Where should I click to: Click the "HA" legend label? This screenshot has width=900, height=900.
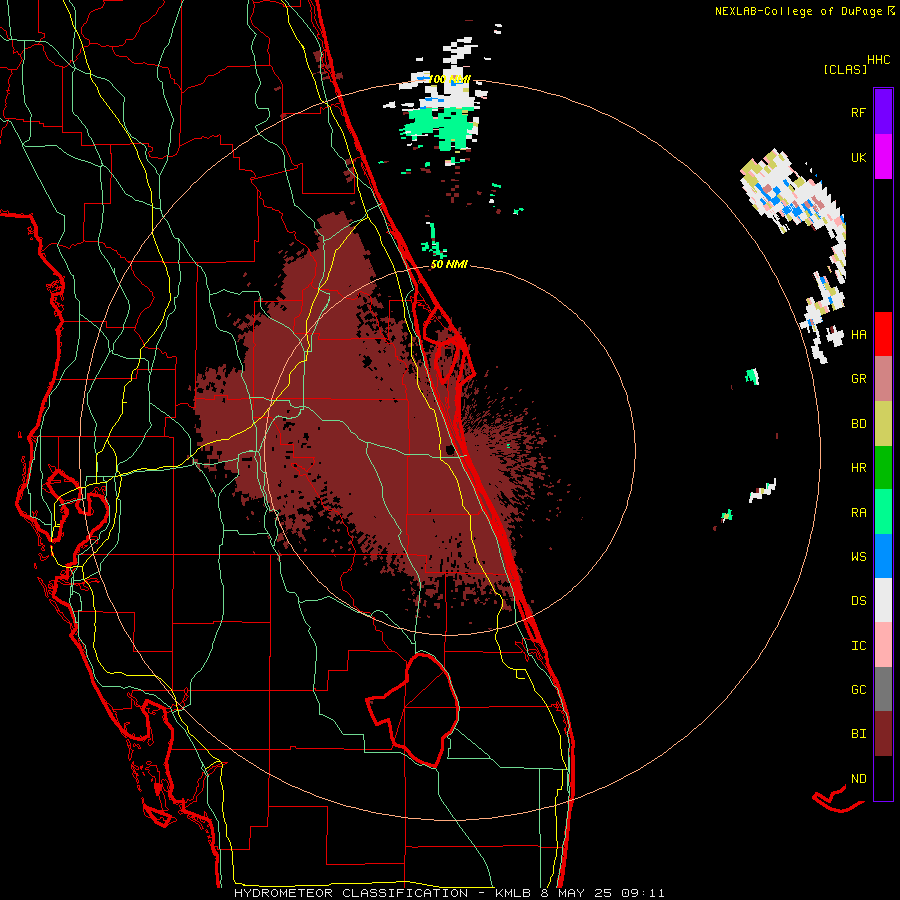click(x=858, y=334)
